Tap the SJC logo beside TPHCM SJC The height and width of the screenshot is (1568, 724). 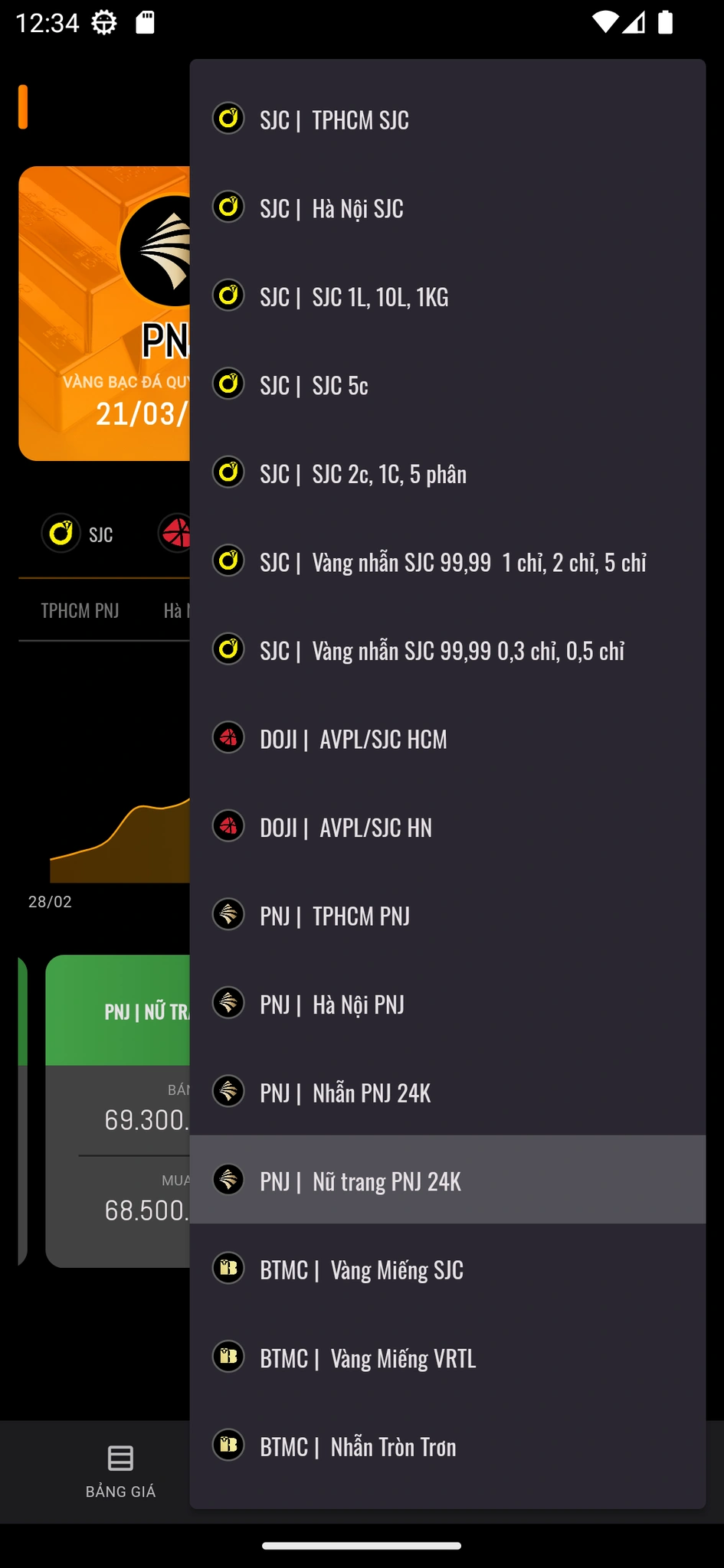228,119
